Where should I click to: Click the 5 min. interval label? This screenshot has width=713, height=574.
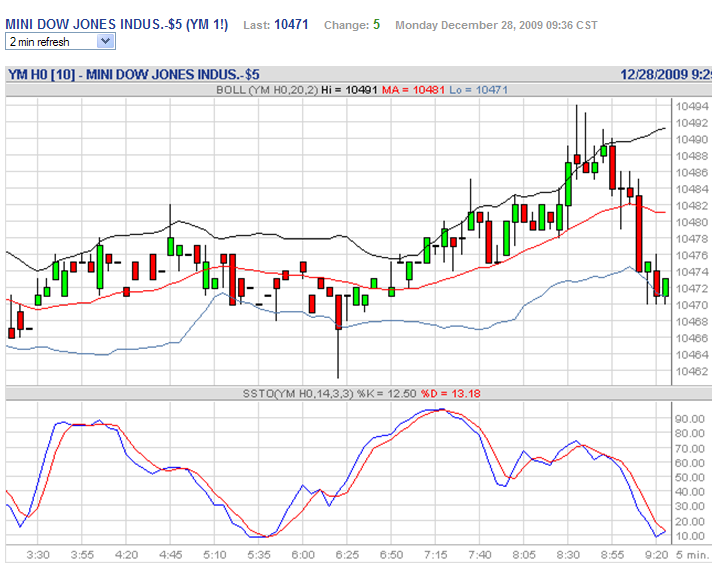tap(693, 555)
